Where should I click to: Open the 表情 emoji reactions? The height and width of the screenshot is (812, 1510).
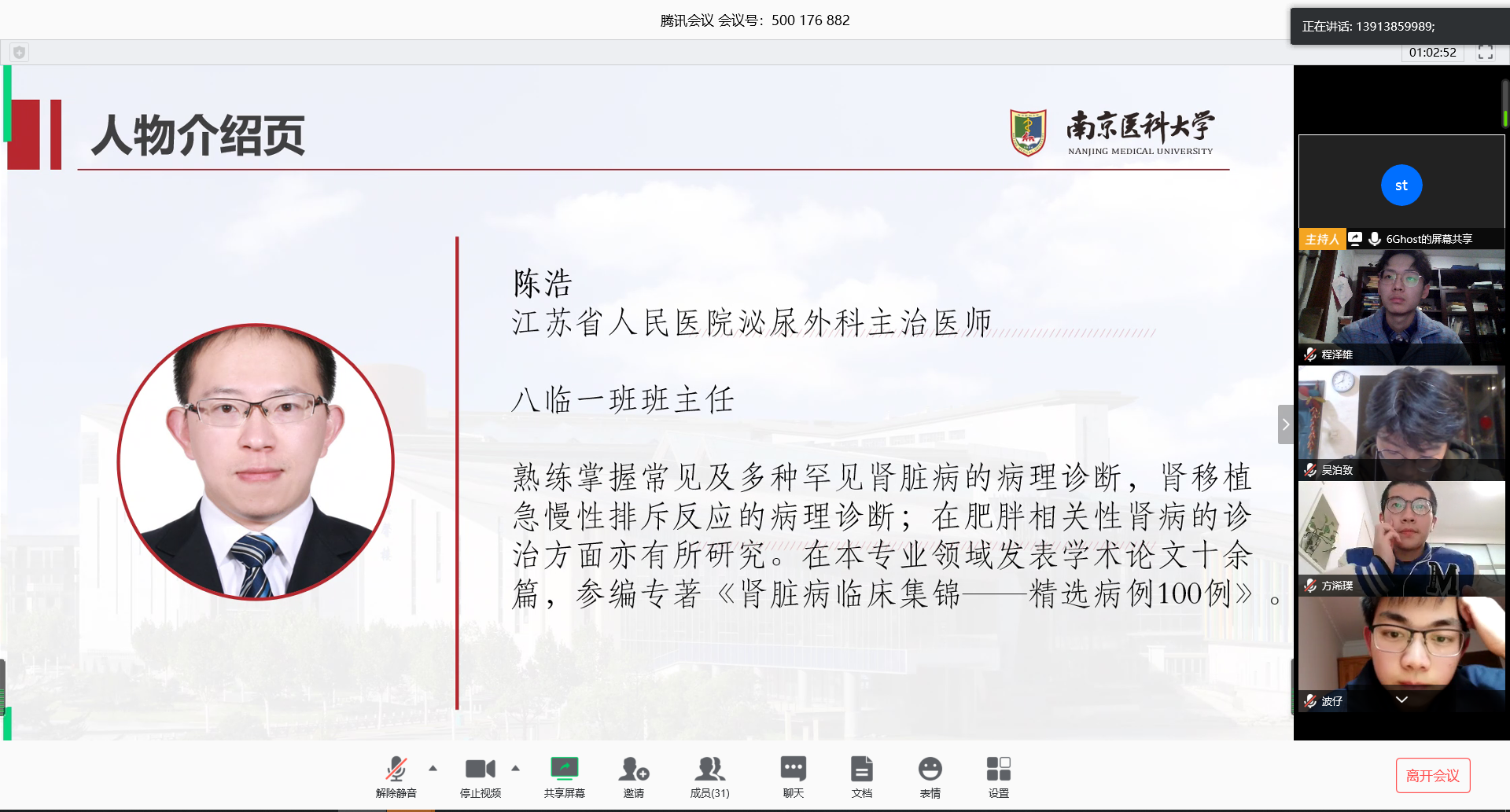(x=930, y=776)
